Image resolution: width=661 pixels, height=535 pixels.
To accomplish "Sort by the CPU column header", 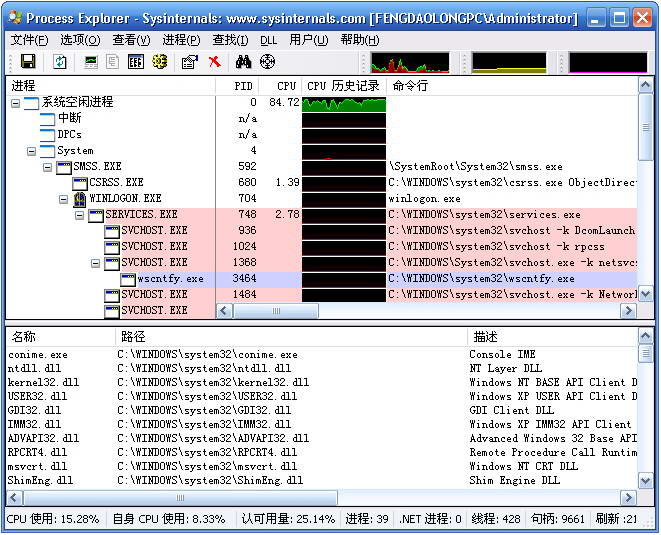I will coord(280,86).
